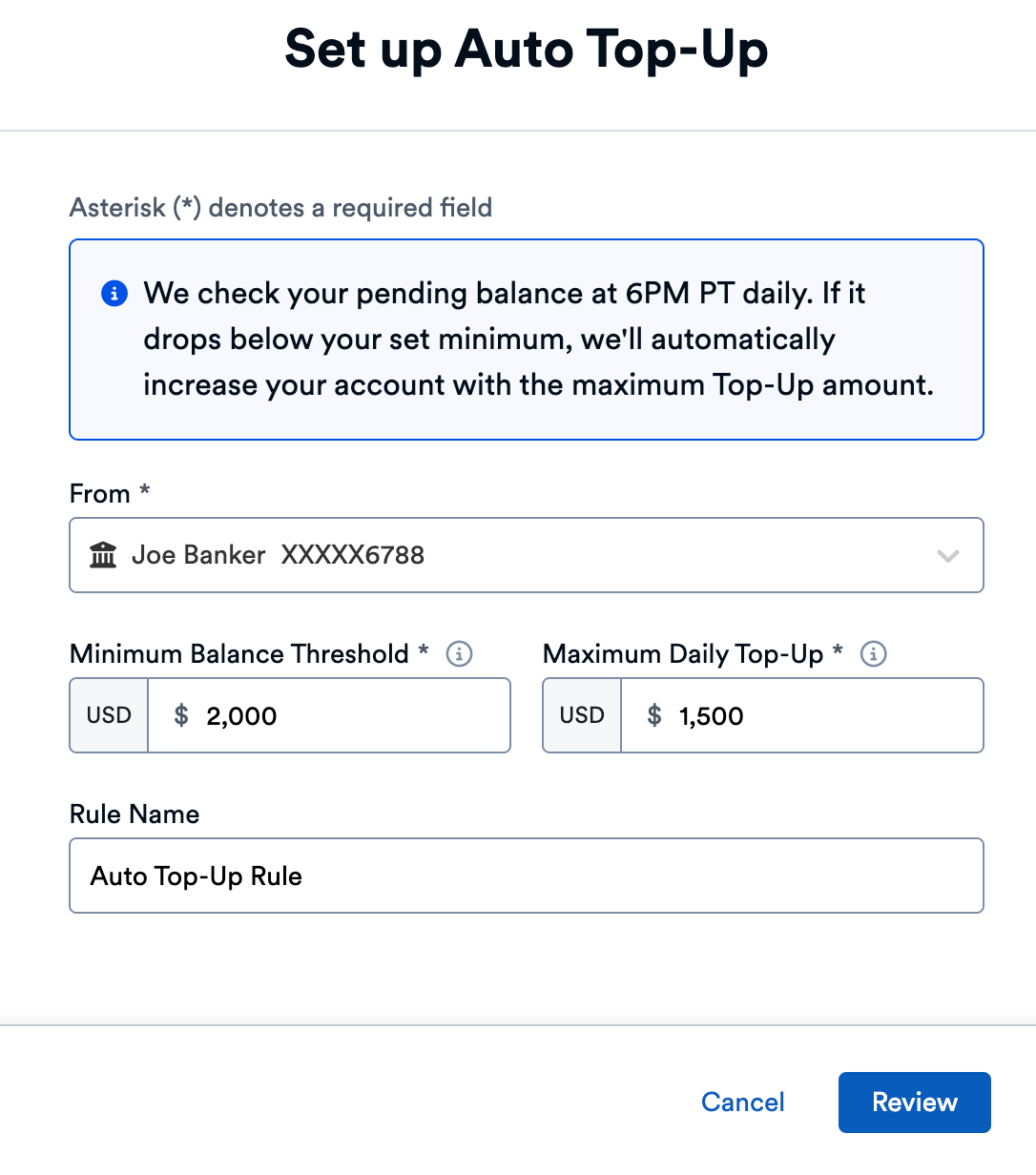The image size is (1036, 1175).
Task: Click inside the Rule Name field
Action: tap(527, 876)
